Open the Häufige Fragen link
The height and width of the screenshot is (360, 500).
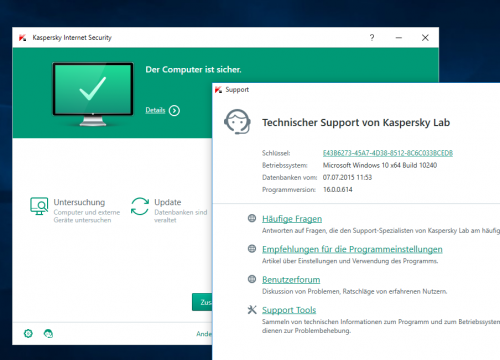click(x=292, y=219)
